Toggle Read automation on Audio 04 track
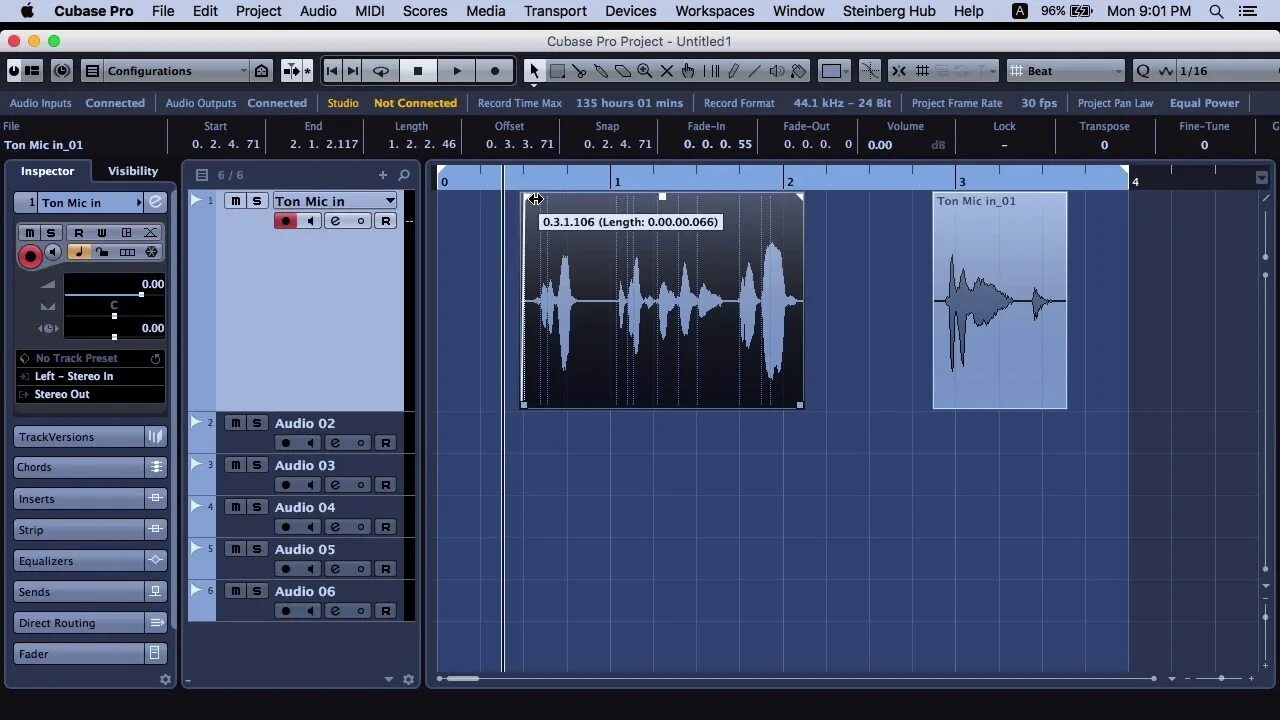This screenshot has width=1280, height=720. click(385, 527)
